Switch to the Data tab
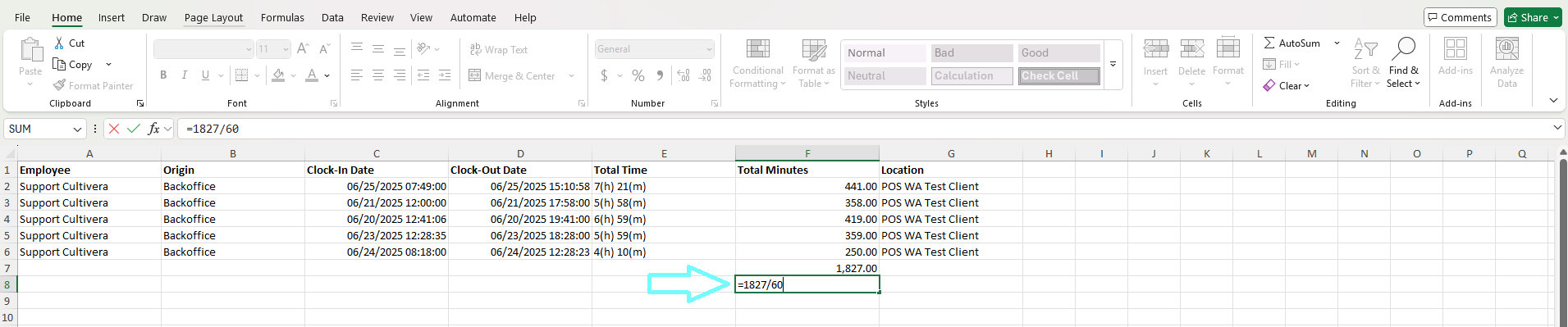1568x327 pixels. [332, 17]
